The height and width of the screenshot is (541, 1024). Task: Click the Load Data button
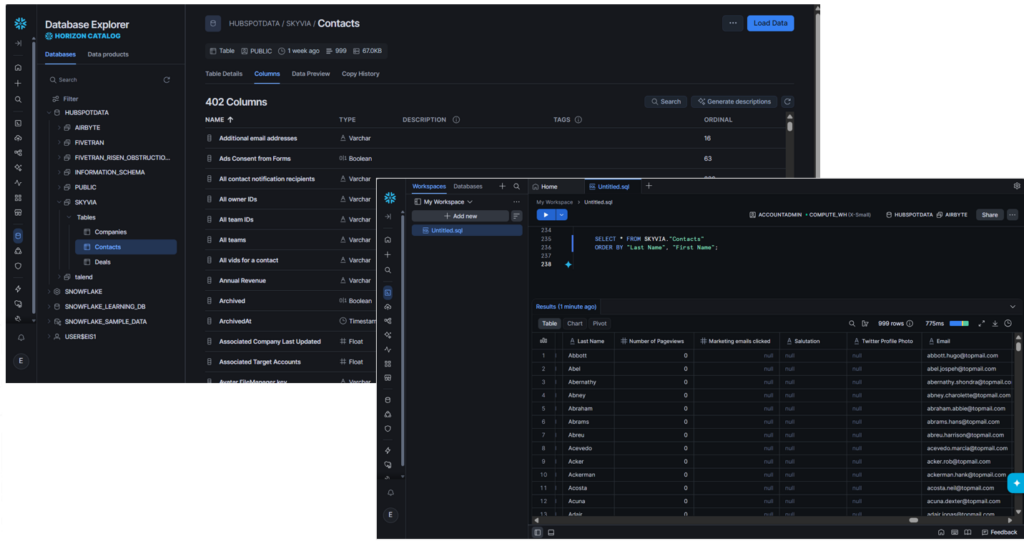pos(770,23)
